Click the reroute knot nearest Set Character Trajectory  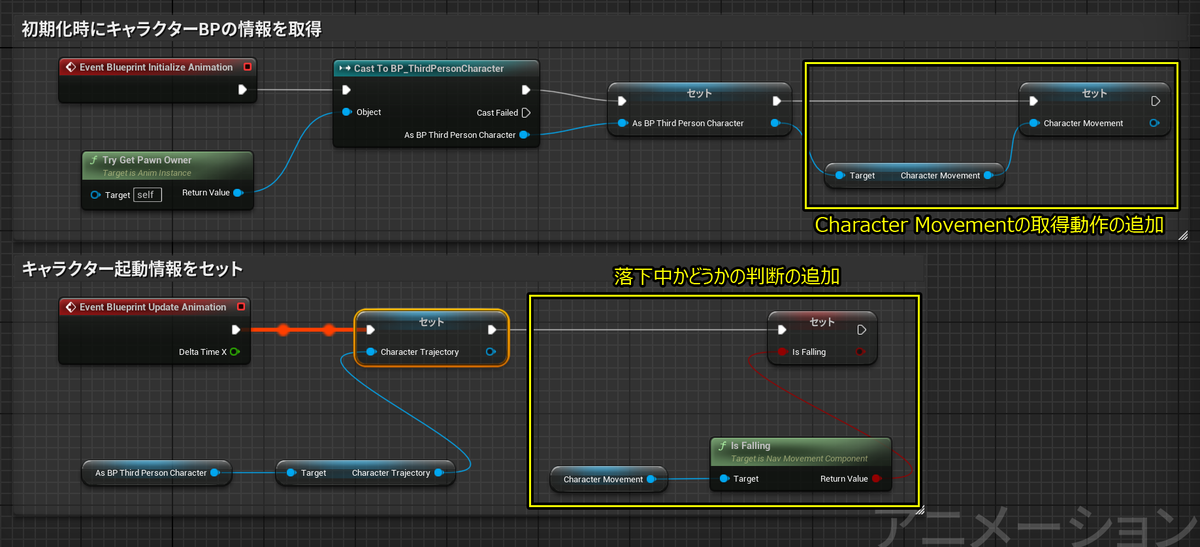pyautogui.click(x=329, y=329)
